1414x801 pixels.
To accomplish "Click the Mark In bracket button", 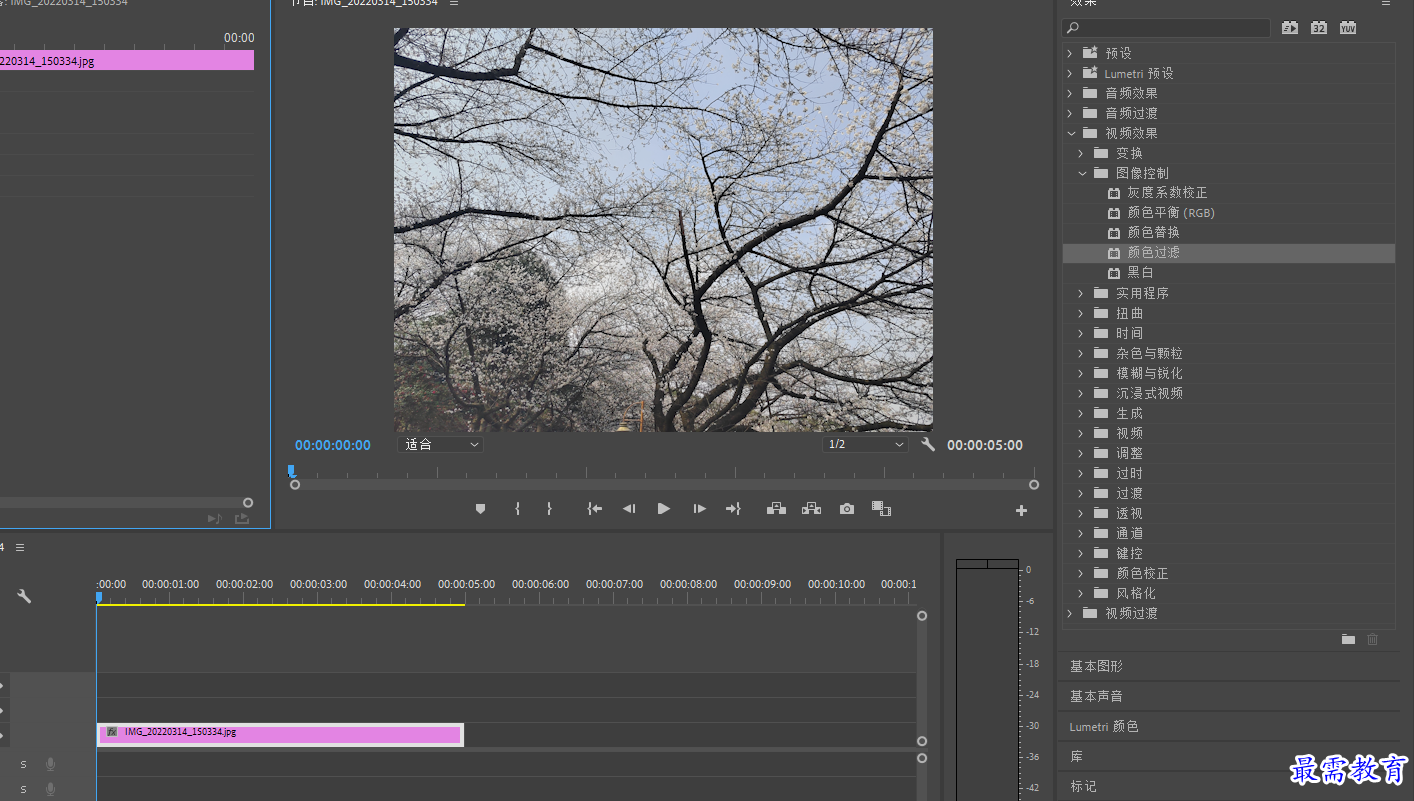I will pos(517,509).
